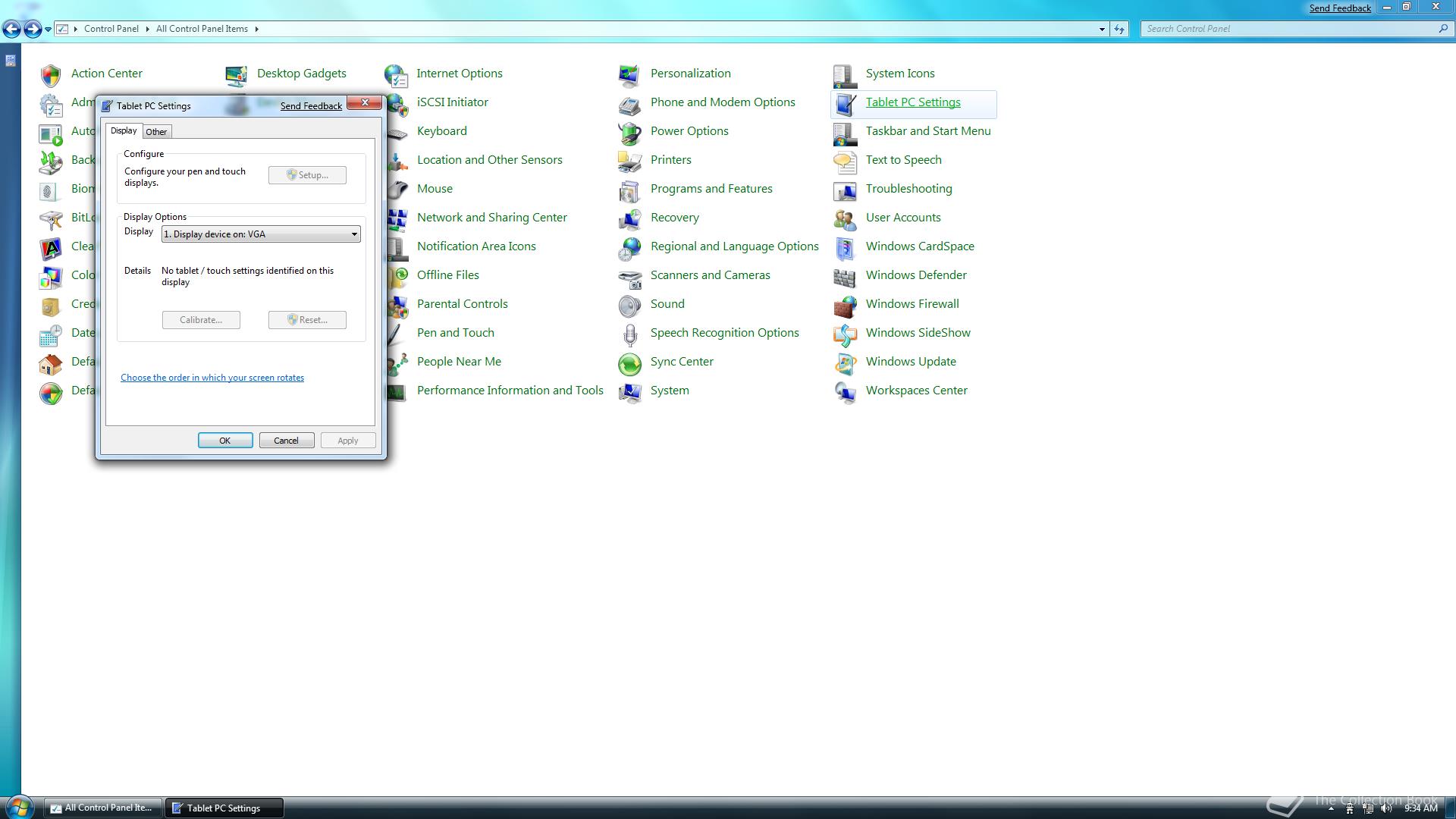Screen dimensions: 1456x819
Task: Click the Back navigation arrow
Action: coord(11,29)
